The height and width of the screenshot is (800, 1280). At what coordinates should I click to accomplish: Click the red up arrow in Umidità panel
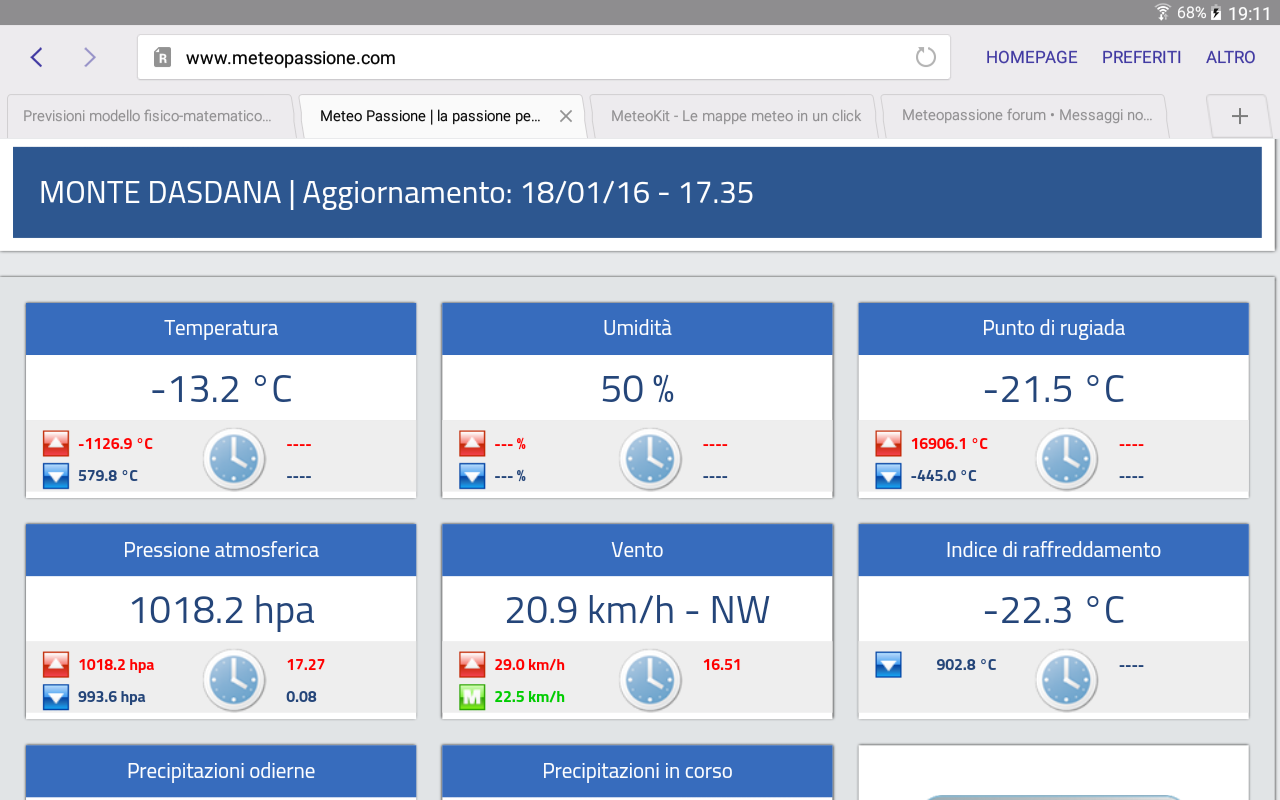472,444
